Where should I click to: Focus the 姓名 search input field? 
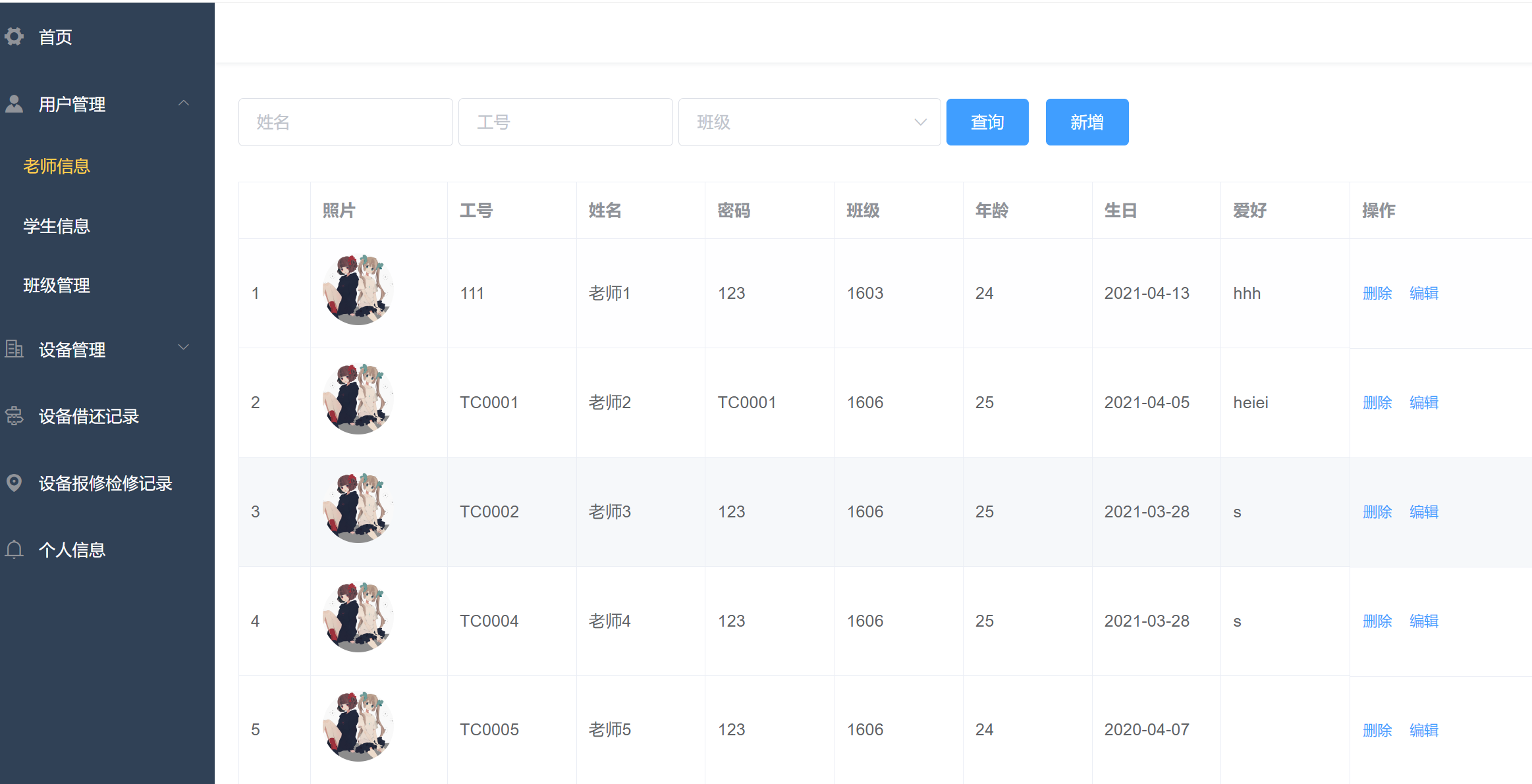(345, 122)
